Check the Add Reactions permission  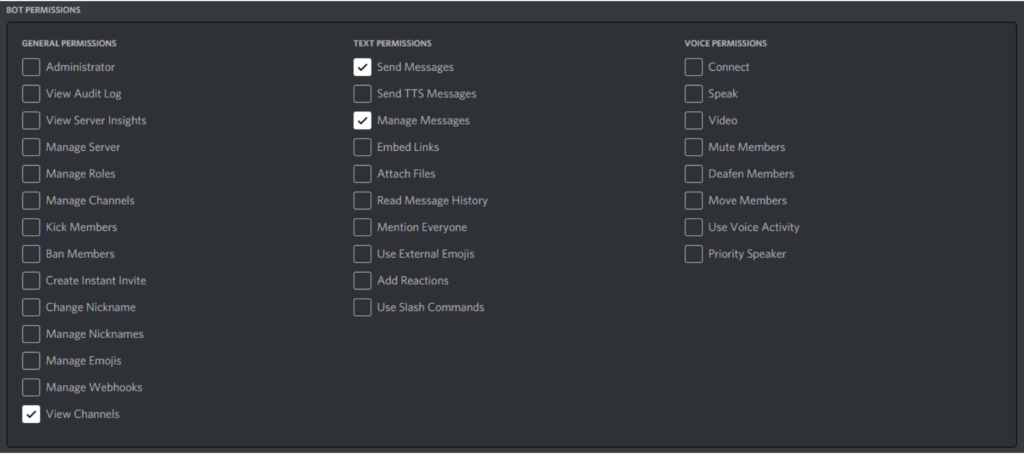click(362, 281)
